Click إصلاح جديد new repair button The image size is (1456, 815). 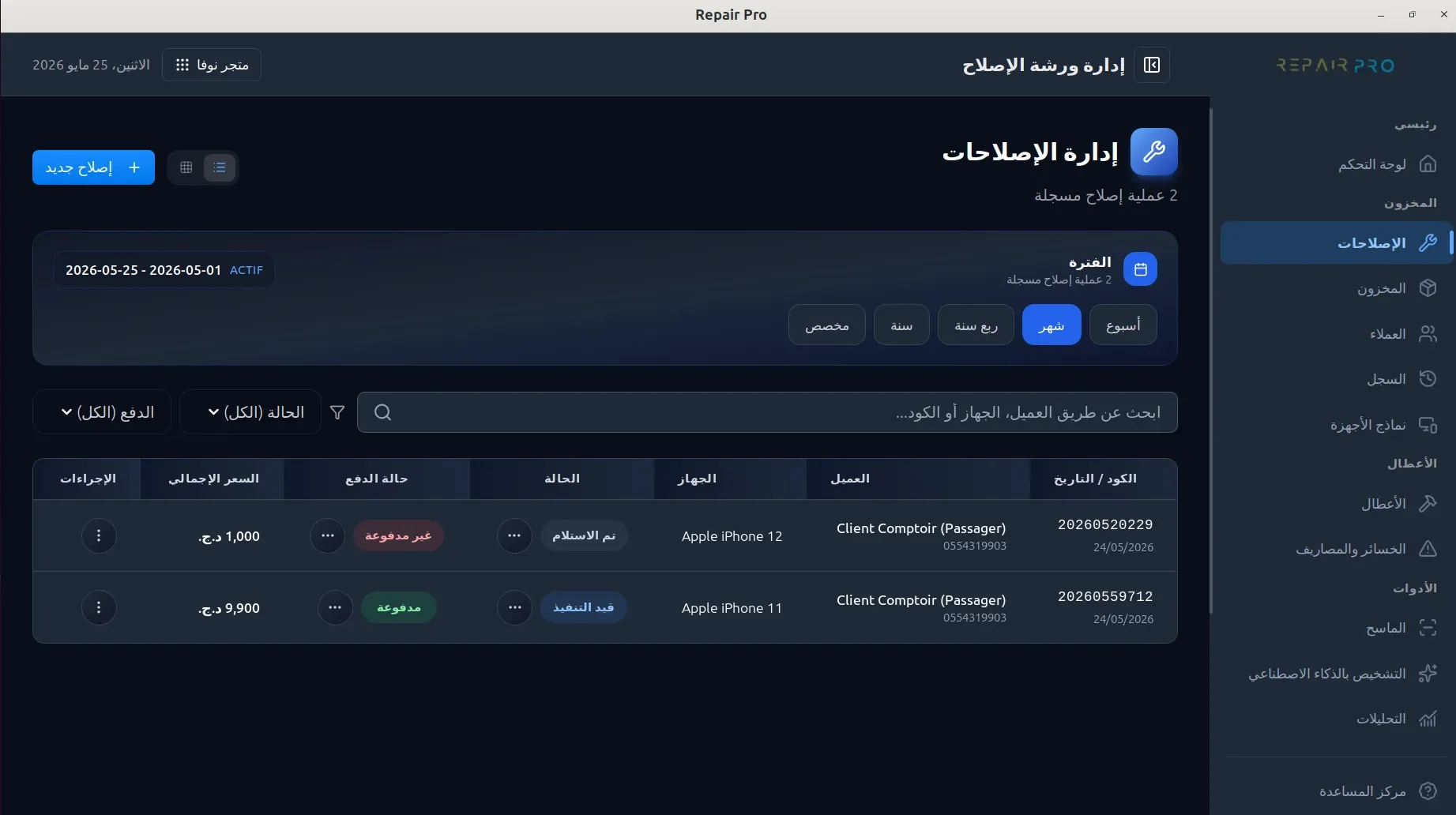click(x=93, y=167)
